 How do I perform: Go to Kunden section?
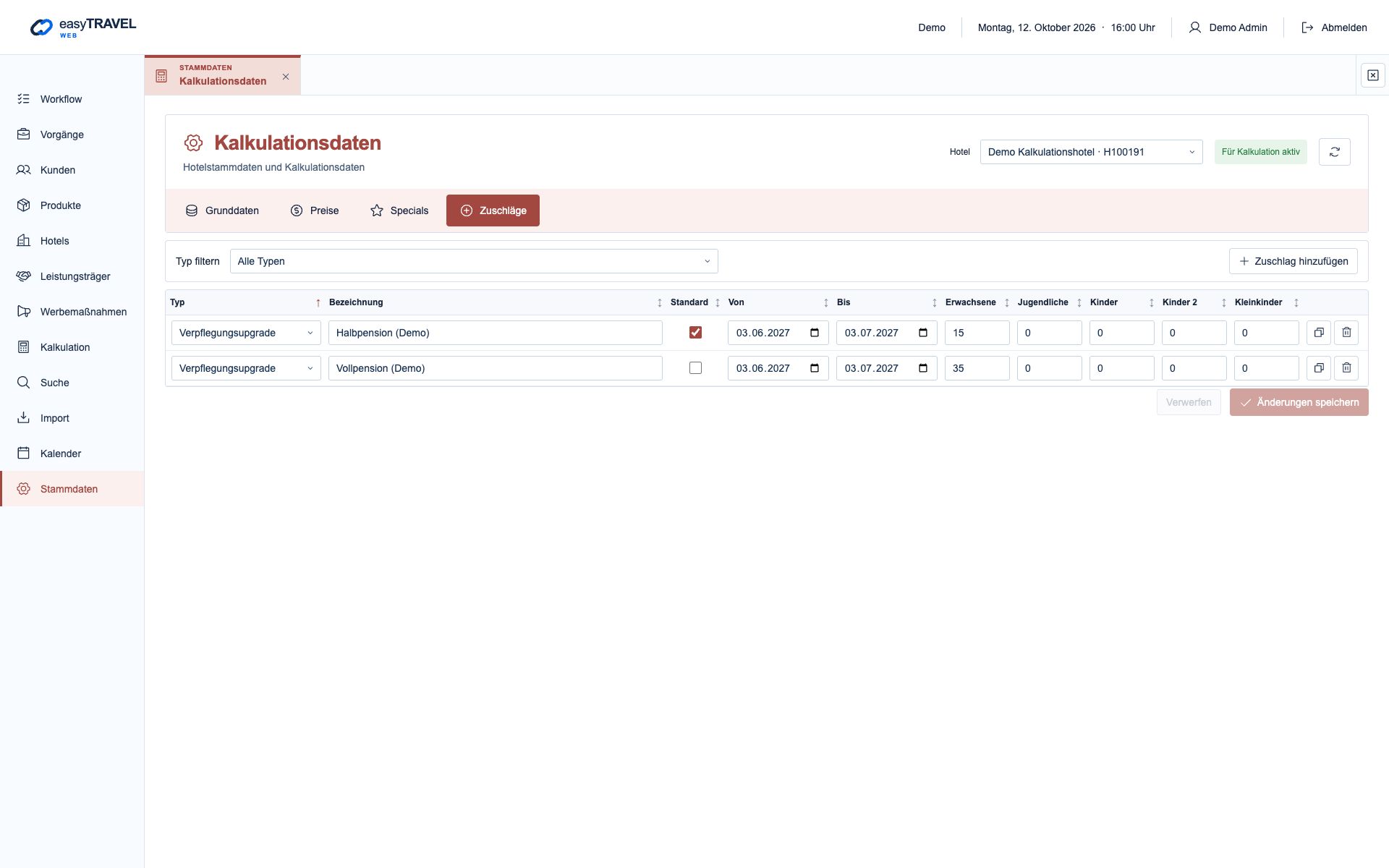[x=72, y=170]
